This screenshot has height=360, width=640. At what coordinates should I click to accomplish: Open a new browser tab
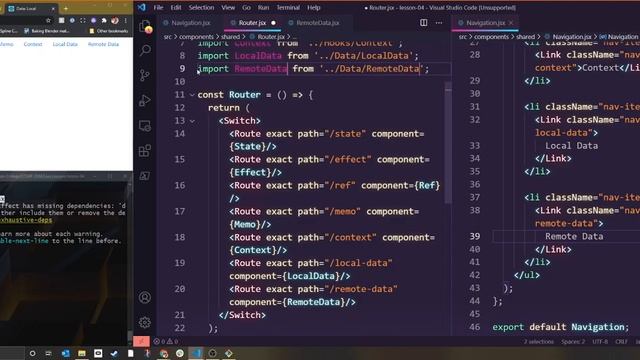click(66, 8)
